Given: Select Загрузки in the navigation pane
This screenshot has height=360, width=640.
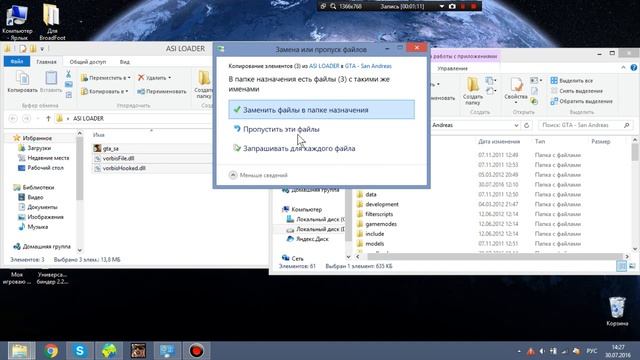Looking at the screenshot, I should (x=35, y=148).
